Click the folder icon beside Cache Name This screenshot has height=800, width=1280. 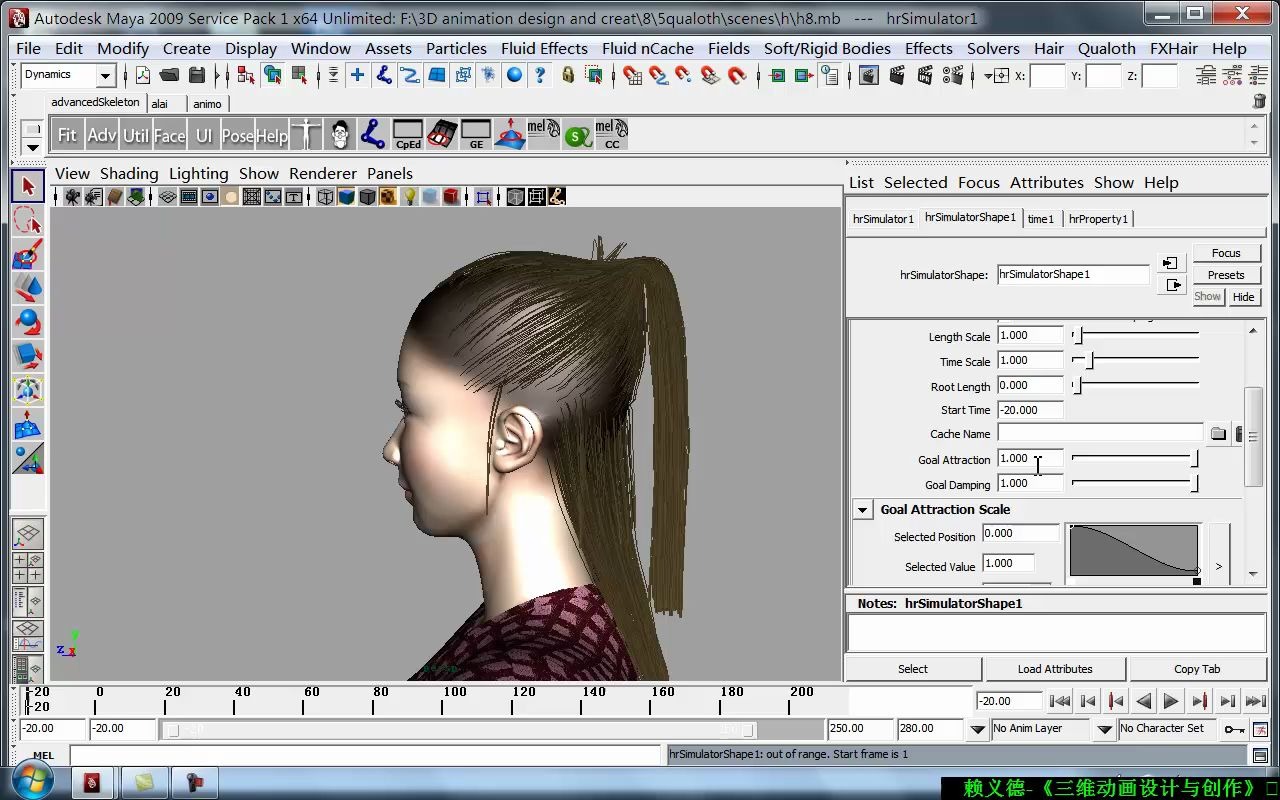click(1218, 434)
